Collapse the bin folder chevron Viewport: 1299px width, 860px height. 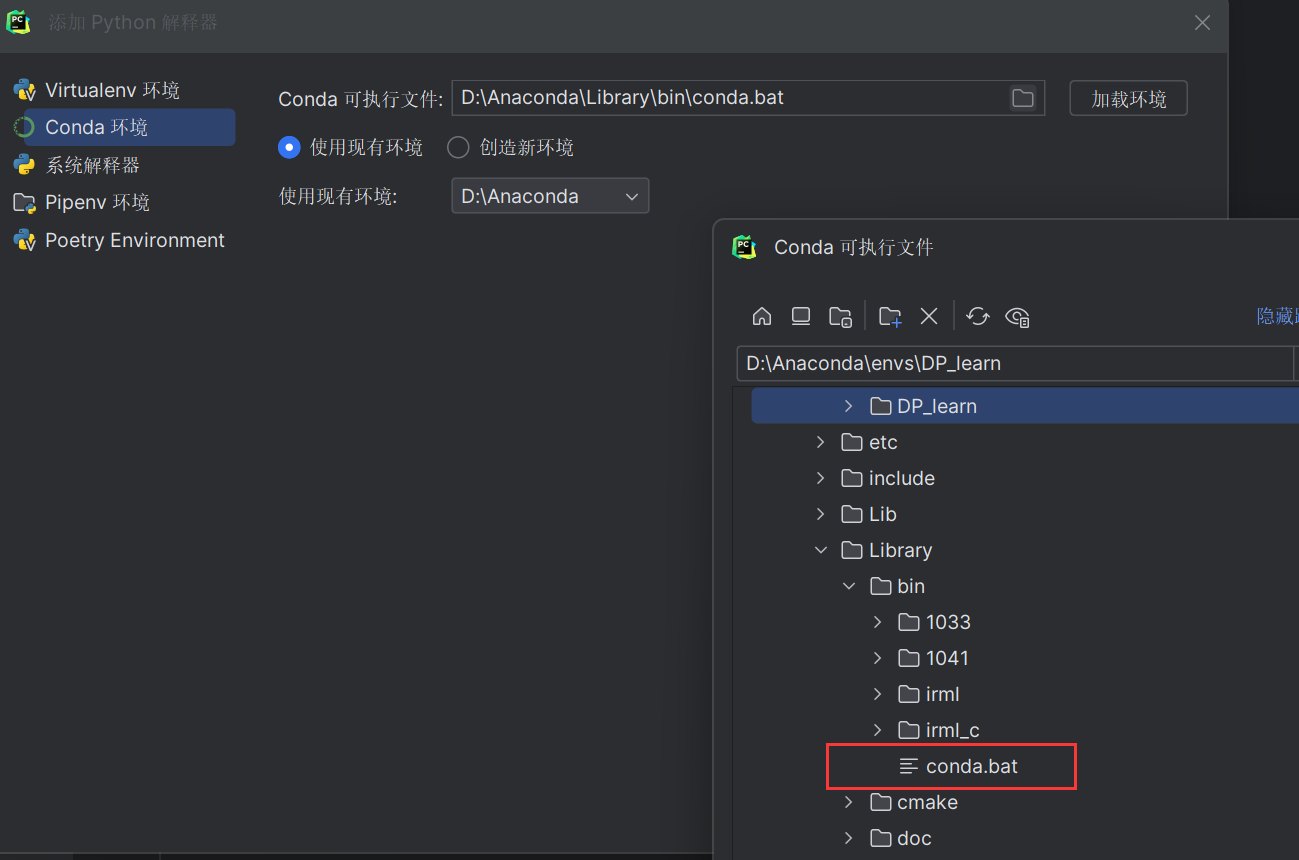849,586
